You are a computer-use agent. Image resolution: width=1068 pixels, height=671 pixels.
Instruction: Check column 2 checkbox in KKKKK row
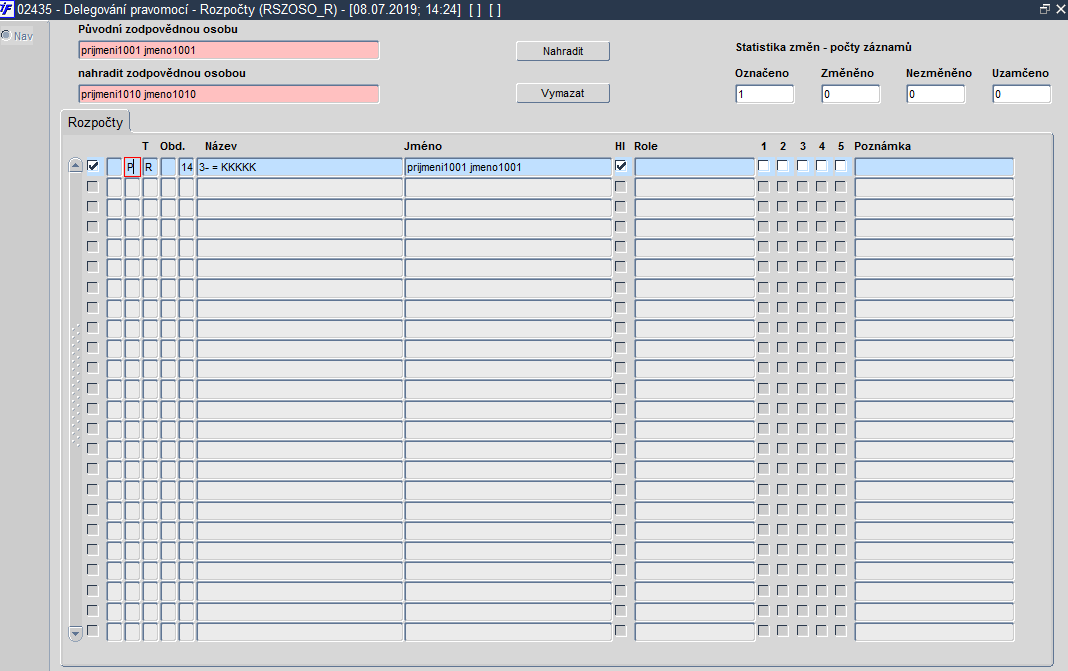[783, 166]
